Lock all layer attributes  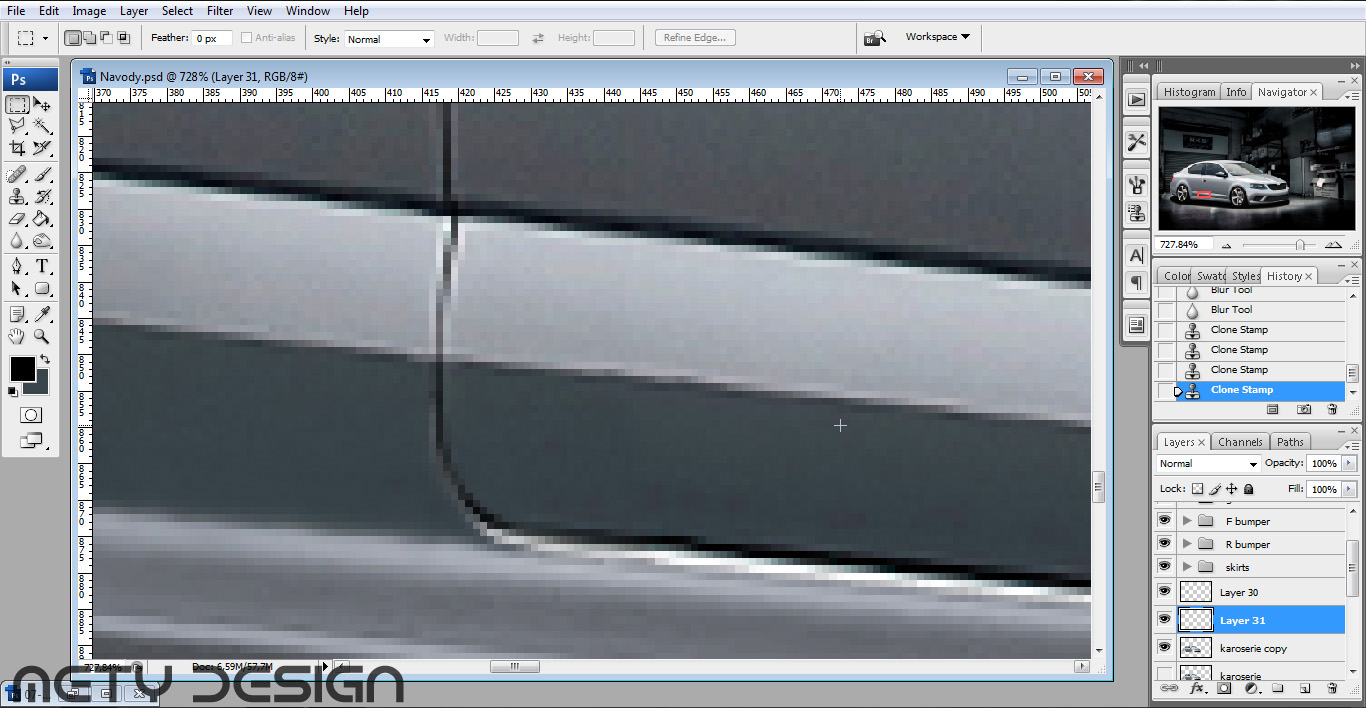pyautogui.click(x=1248, y=489)
